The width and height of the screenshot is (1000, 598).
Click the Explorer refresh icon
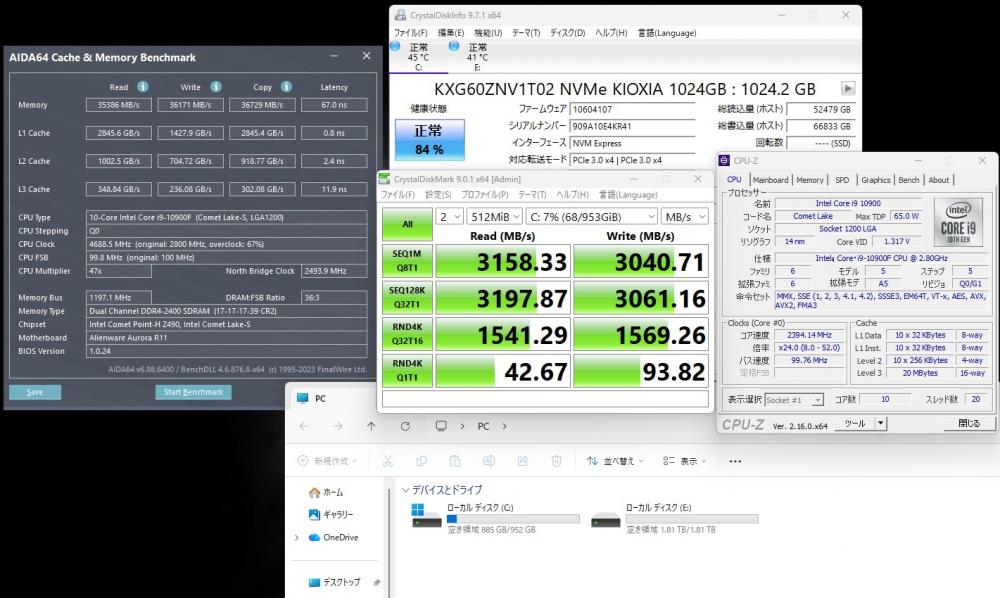pos(405,426)
